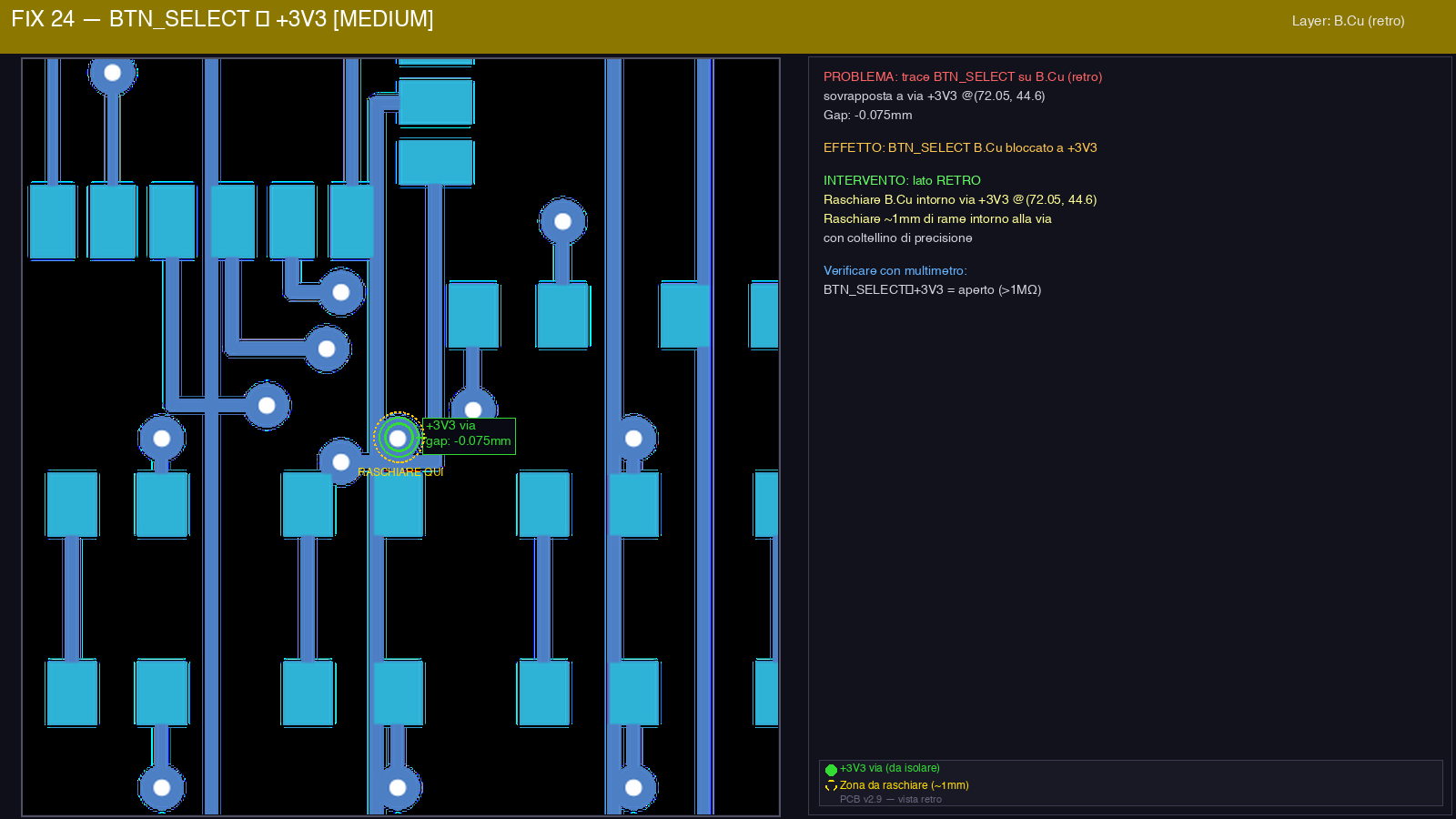The width and height of the screenshot is (1456, 819).
Task: Click the green +3V3 via legend dot
Action: [831, 770]
